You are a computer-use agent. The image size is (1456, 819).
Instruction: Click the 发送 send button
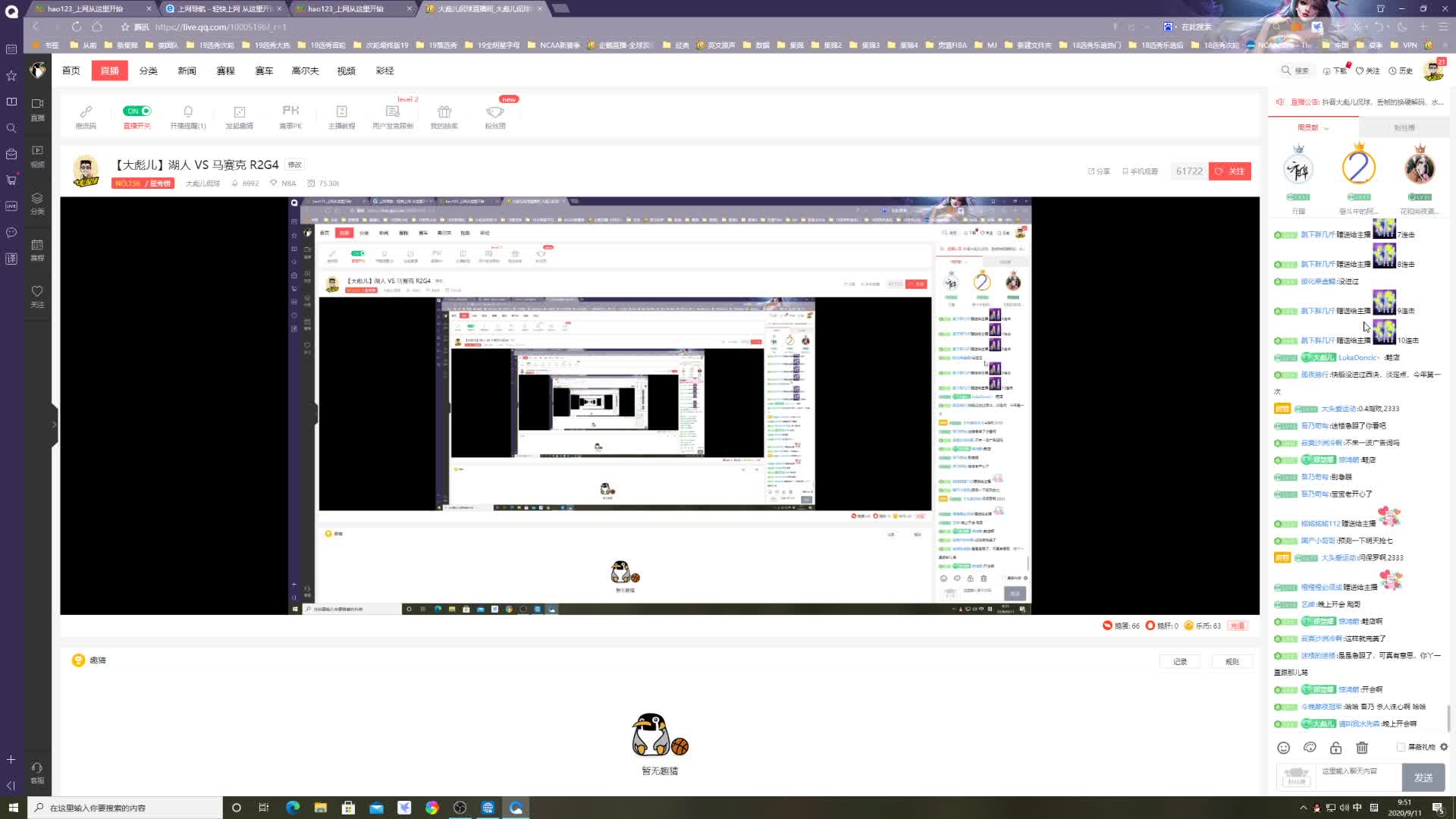click(1423, 777)
